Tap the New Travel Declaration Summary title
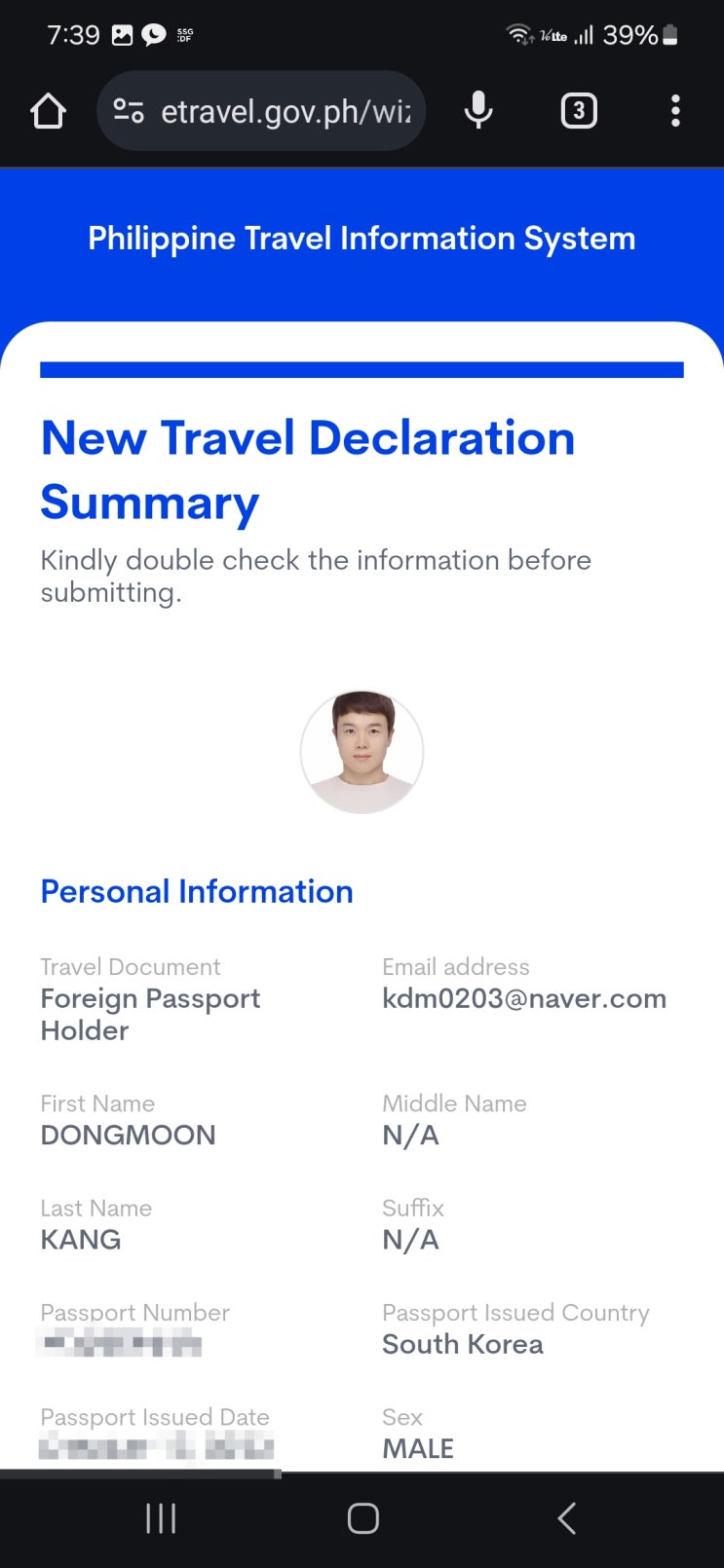The height and width of the screenshot is (1568, 724). (x=308, y=470)
